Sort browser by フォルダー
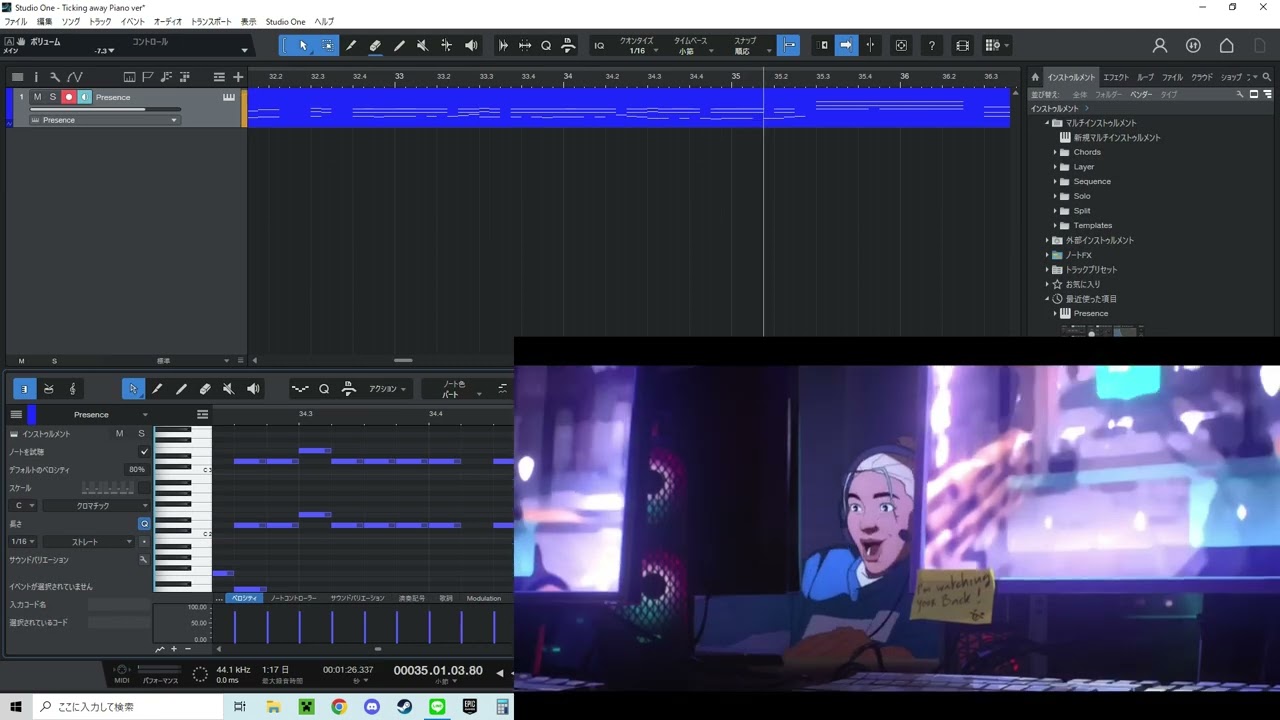1280x720 pixels. pyautogui.click(x=1108, y=95)
